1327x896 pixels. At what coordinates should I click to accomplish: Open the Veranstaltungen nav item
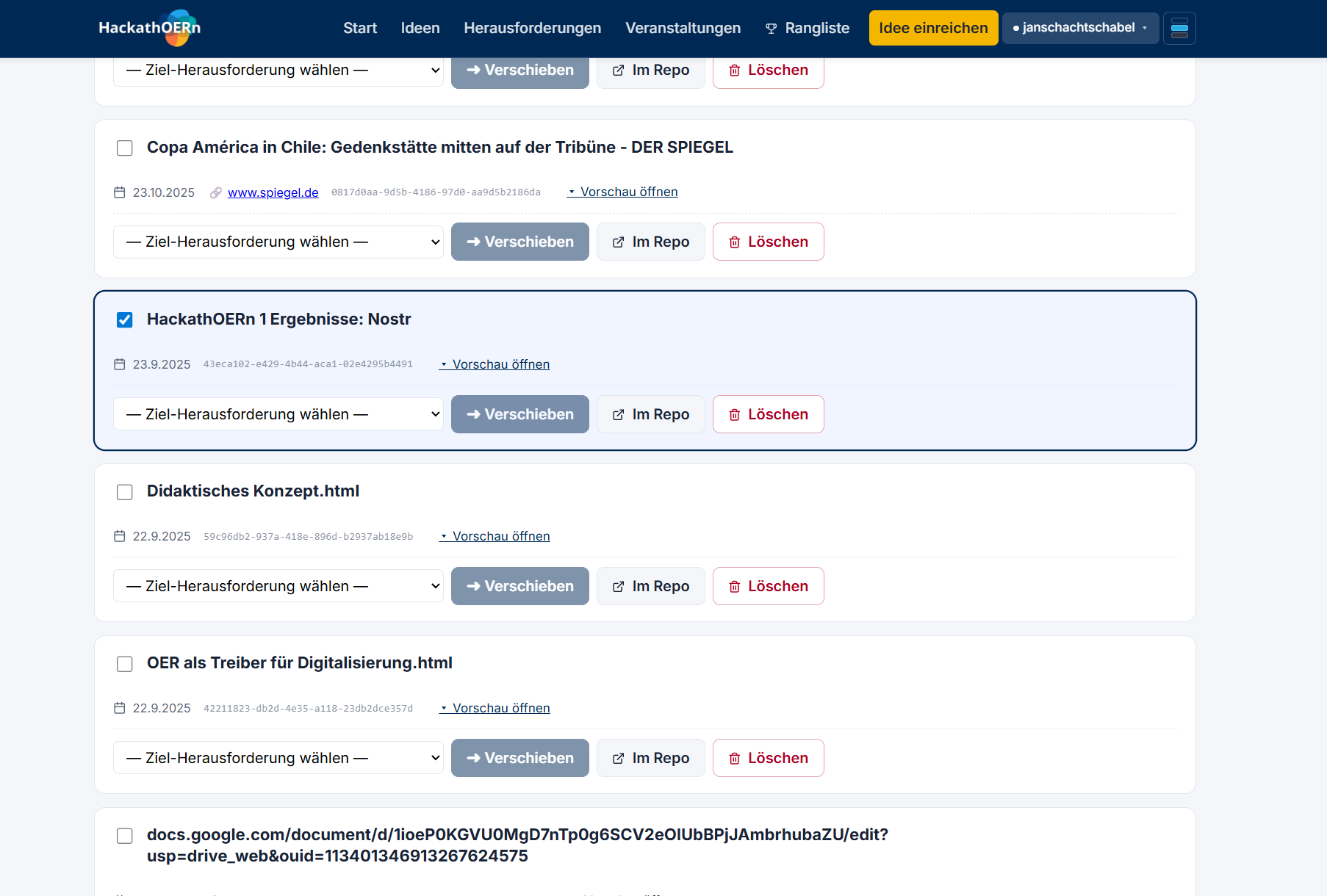coord(683,28)
